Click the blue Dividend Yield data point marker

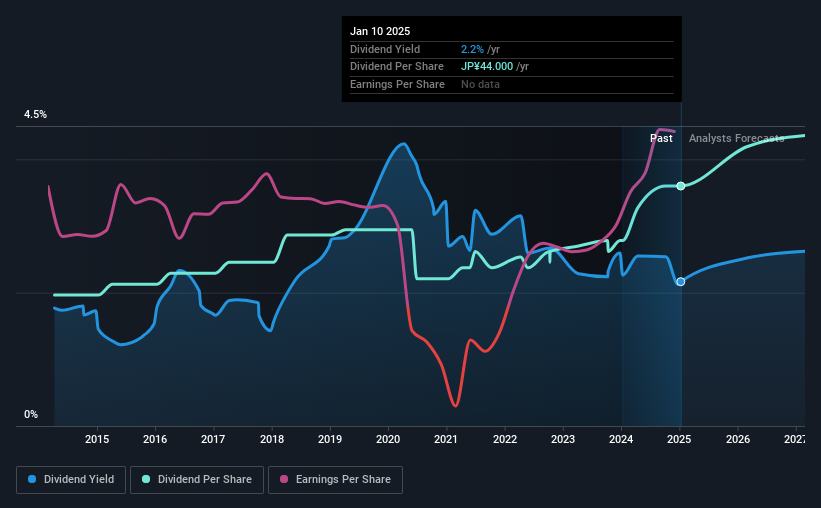681,282
